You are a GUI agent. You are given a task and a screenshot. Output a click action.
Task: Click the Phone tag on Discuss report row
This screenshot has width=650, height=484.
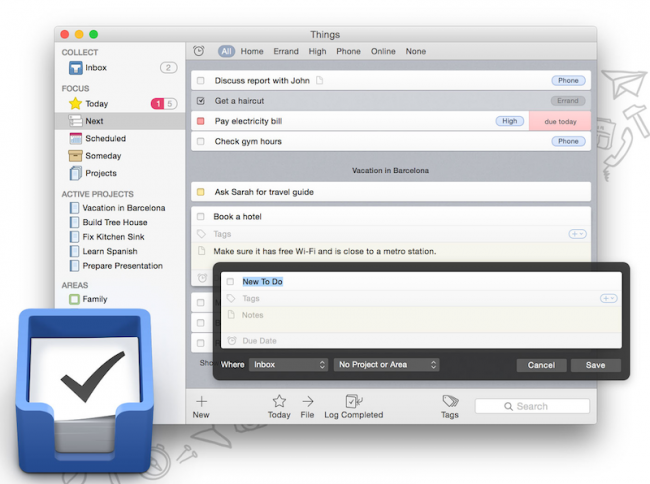(x=568, y=80)
